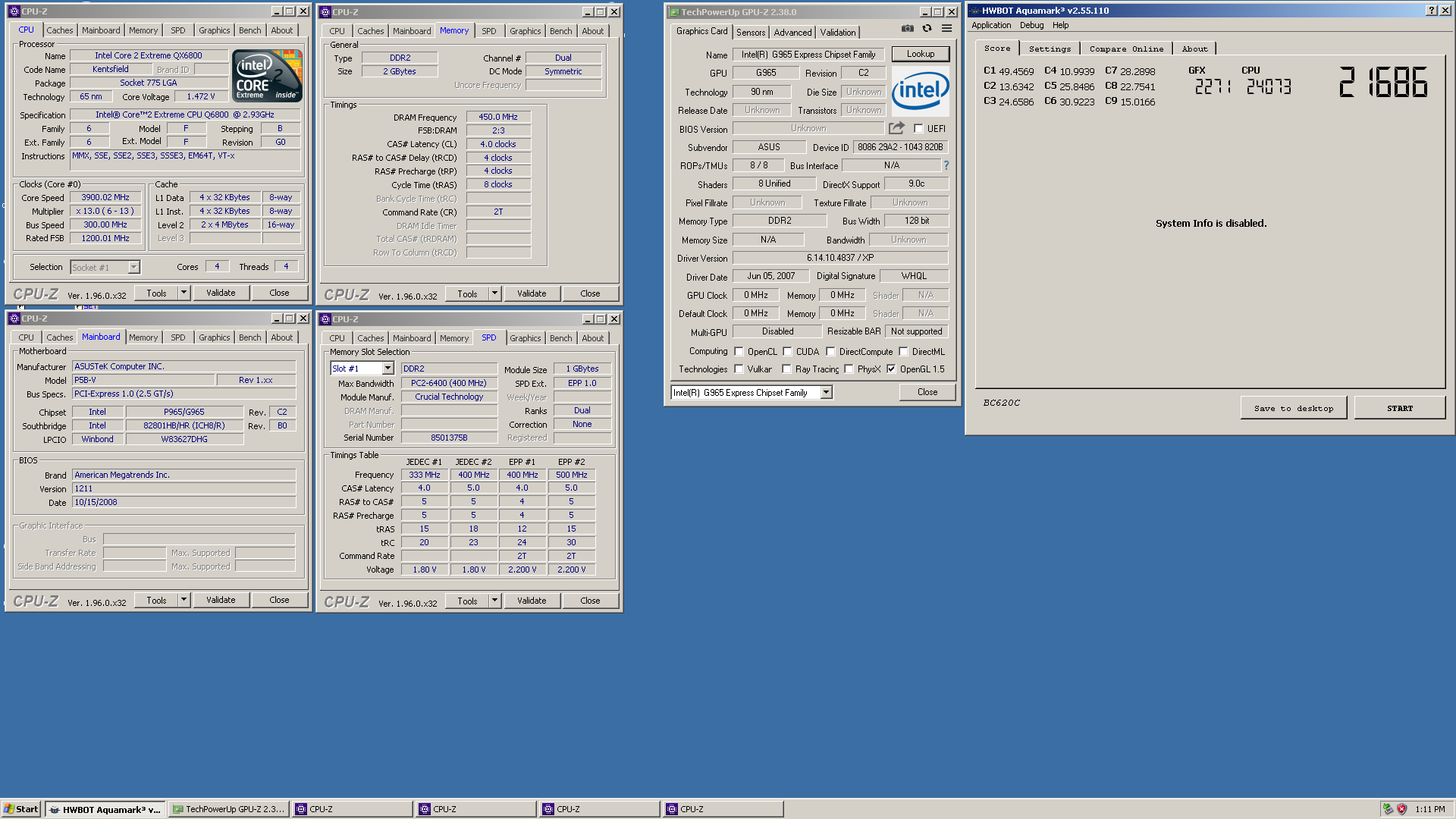Open the Advanced tab in GPU-Z
Screen dimensions: 1456x819
tap(792, 33)
